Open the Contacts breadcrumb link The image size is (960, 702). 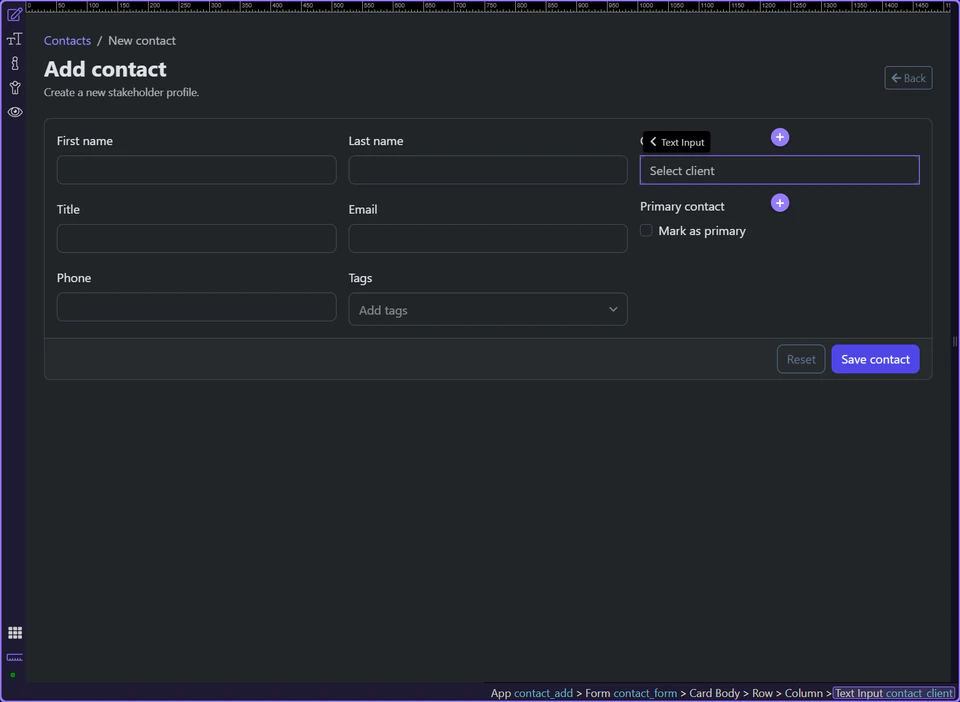coord(67,40)
